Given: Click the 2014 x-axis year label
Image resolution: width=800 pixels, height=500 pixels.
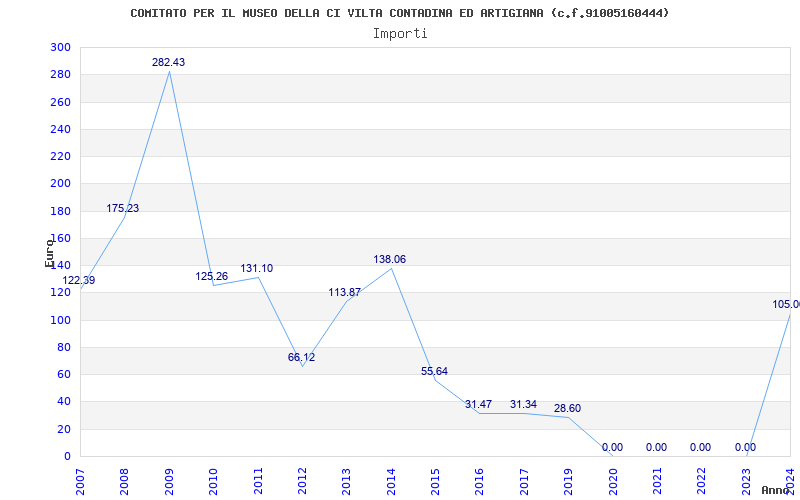Looking at the screenshot, I should (x=391, y=481).
